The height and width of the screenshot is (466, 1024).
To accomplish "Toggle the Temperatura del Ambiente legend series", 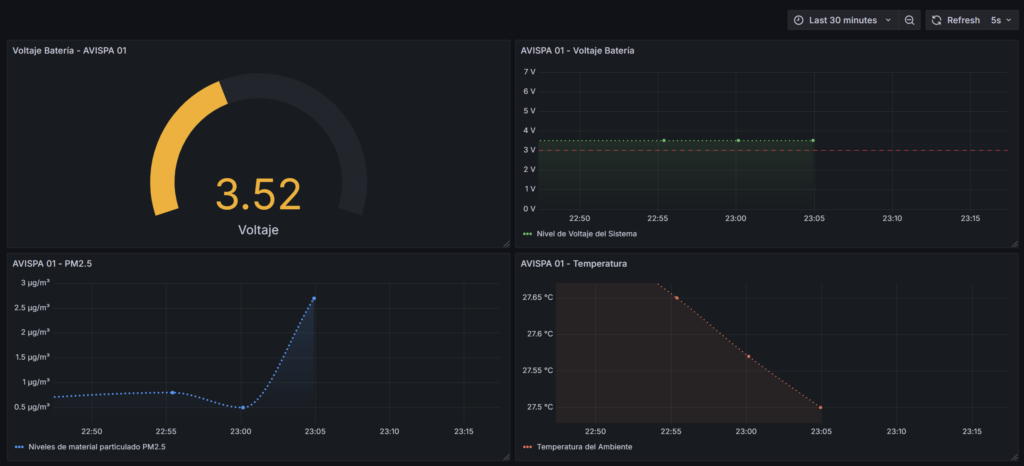I will click(x=583, y=447).
